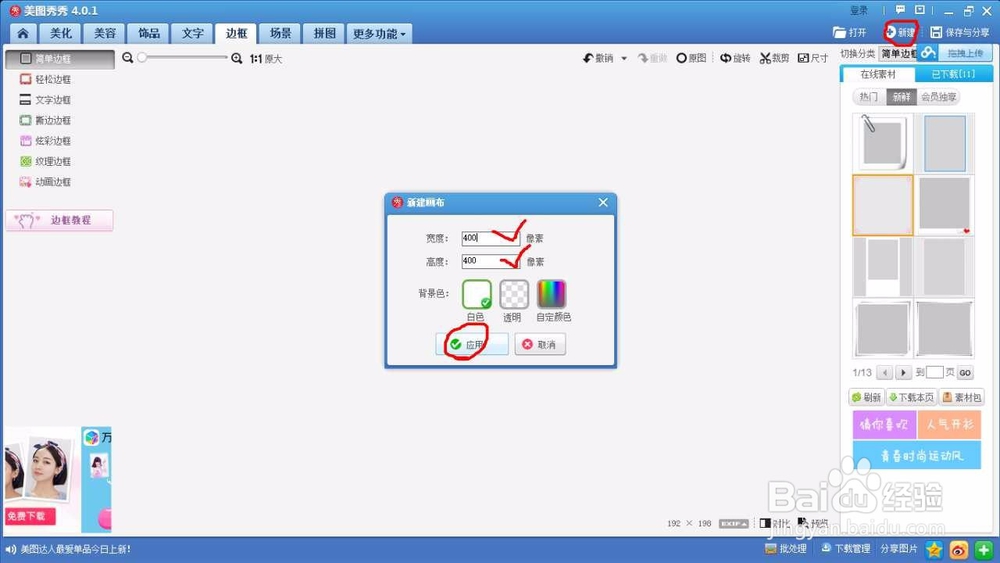Select 自定颜色 custom color swatch

(552, 295)
